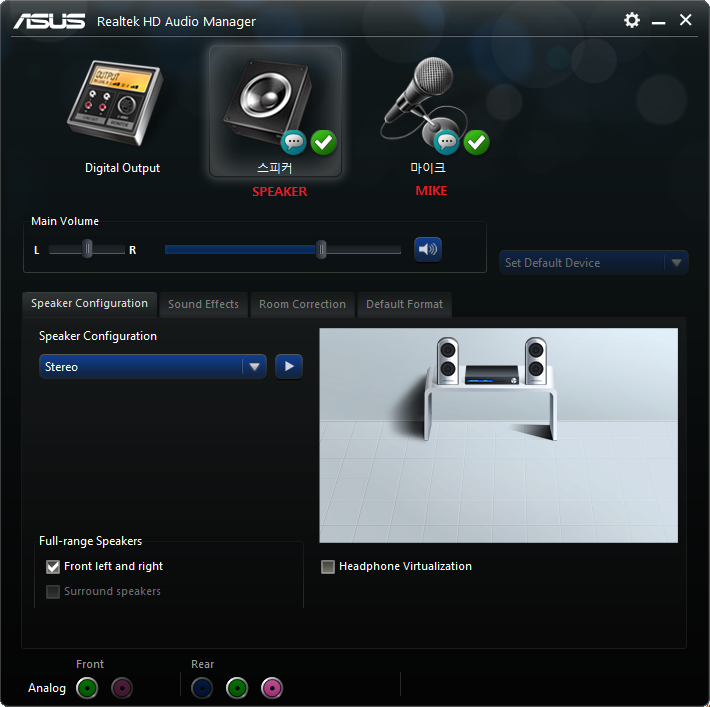Image resolution: width=710 pixels, height=707 pixels.
Task: Click the Digital Output label
Action: (122, 168)
